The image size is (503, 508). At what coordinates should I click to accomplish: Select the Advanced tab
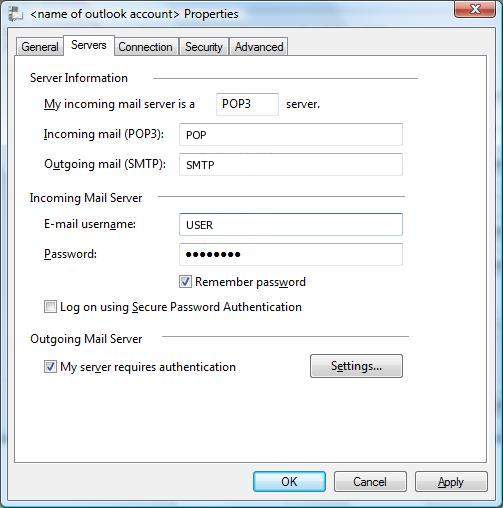click(259, 47)
